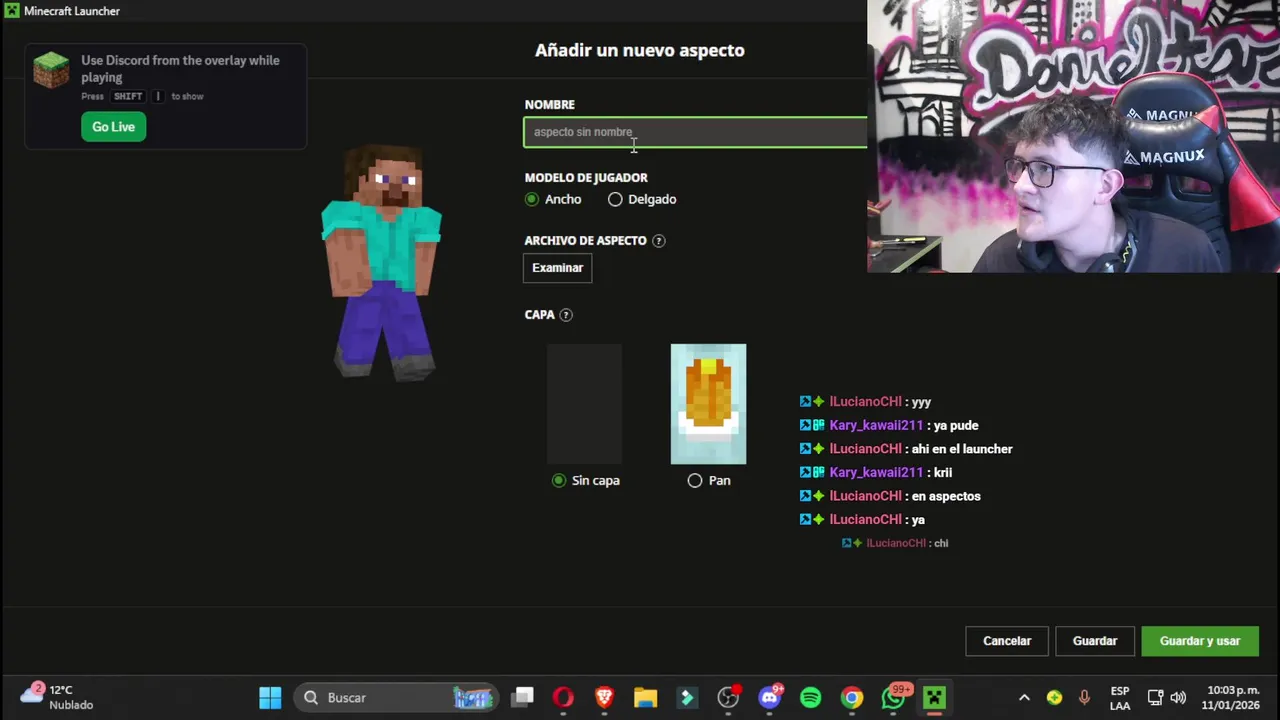Click the Steve skin preview model
Image resolution: width=1280 pixels, height=720 pixels.
(x=381, y=263)
